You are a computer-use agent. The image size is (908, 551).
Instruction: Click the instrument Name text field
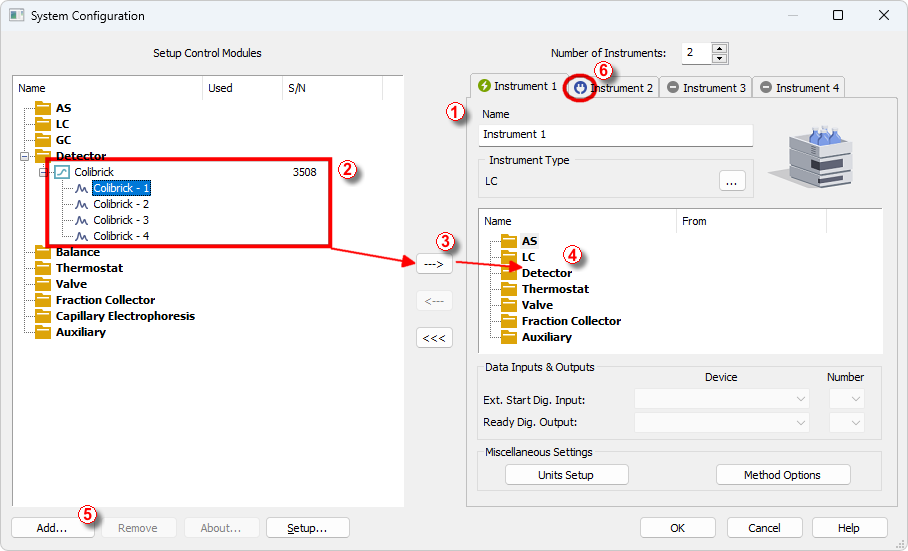point(614,134)
